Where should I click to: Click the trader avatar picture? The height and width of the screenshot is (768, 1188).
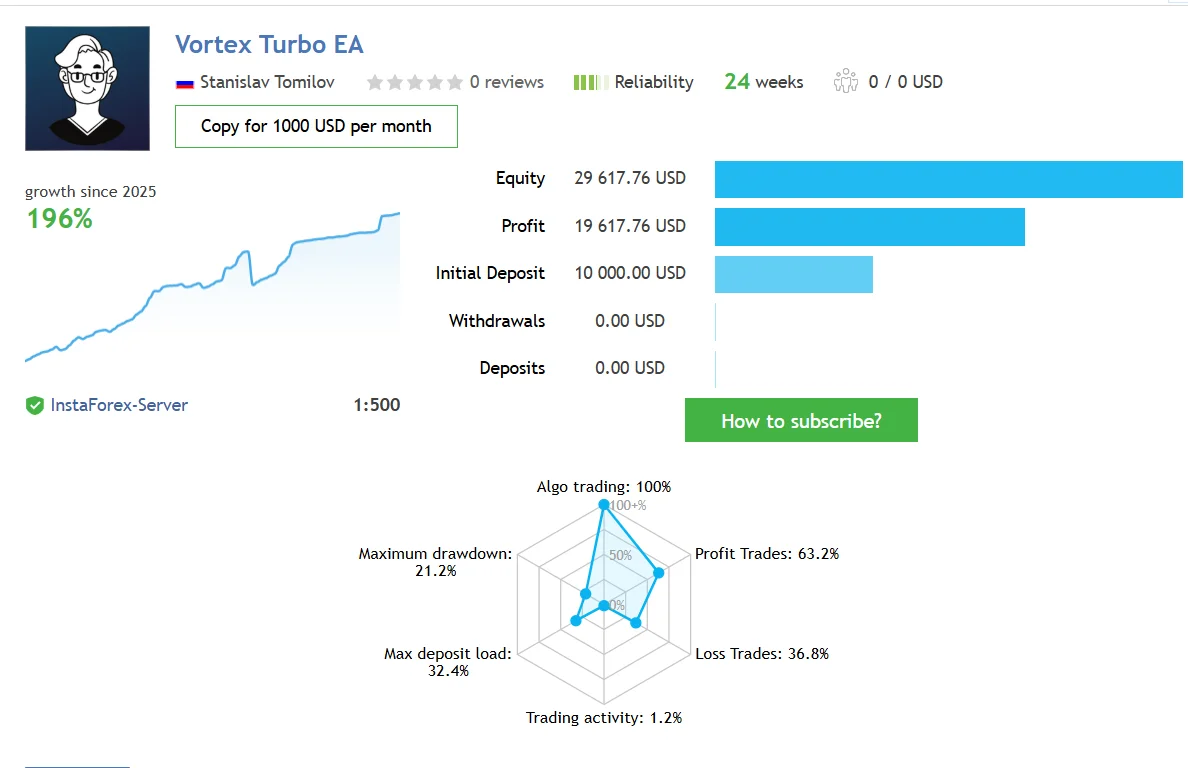pyautogui.click(x=87, y=88)
